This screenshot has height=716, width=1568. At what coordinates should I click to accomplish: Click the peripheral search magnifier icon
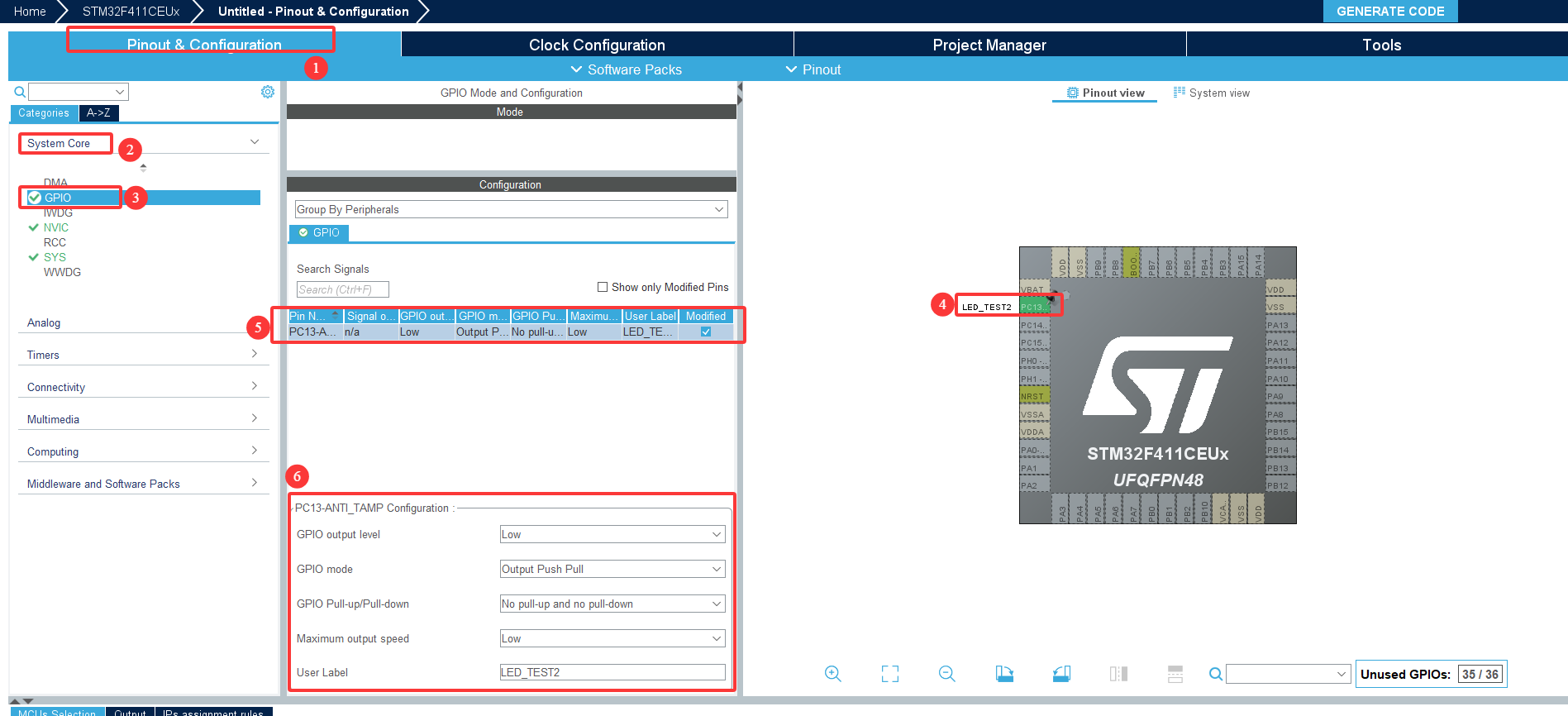pyautogui.click(x=20, y=92)
